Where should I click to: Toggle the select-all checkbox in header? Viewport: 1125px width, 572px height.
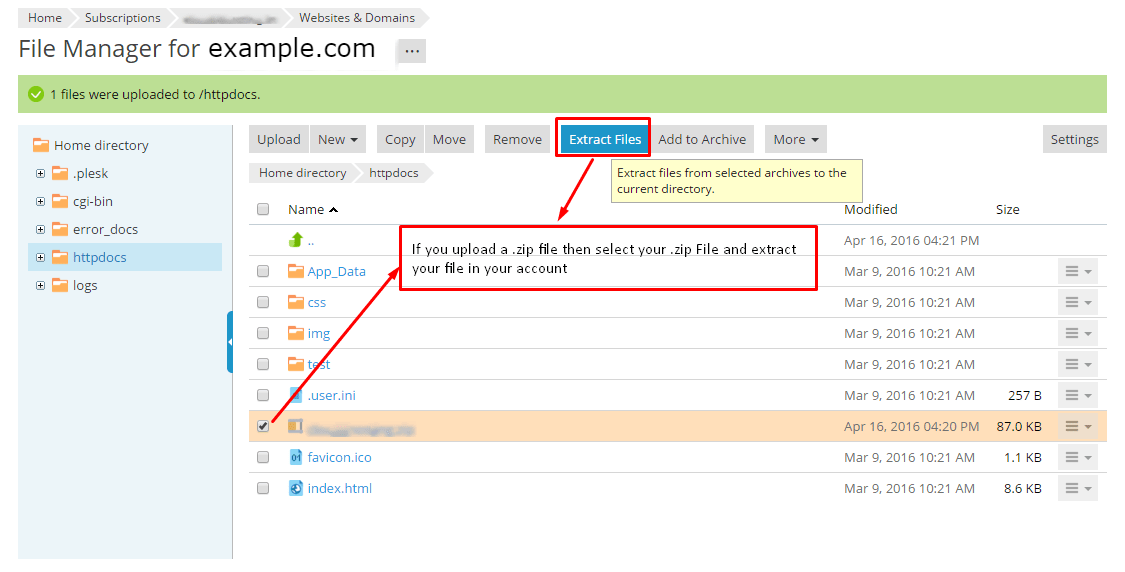click(263, 209)
